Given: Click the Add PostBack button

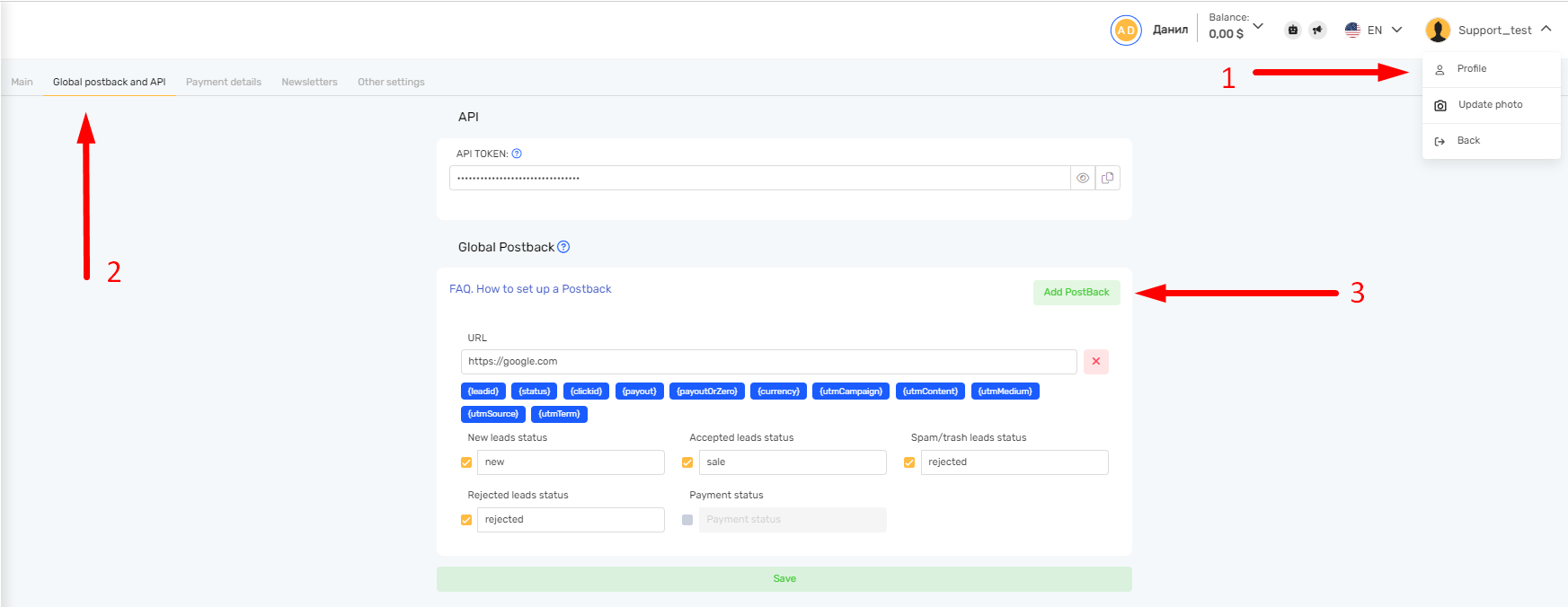Looking at the screenshot, I should 1076,293.
